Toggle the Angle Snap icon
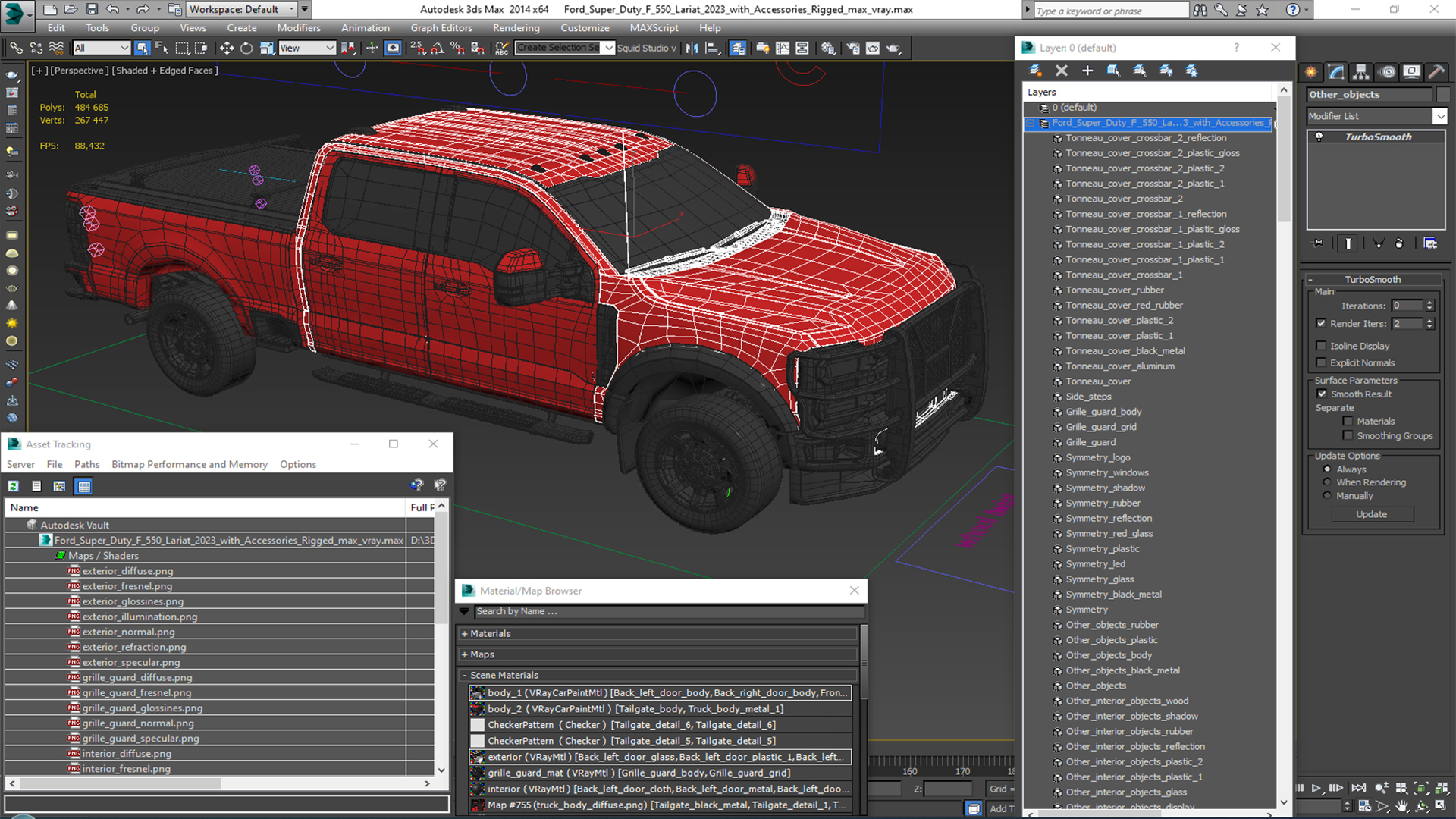This screenshot has width=1456, height=819. 438,48
